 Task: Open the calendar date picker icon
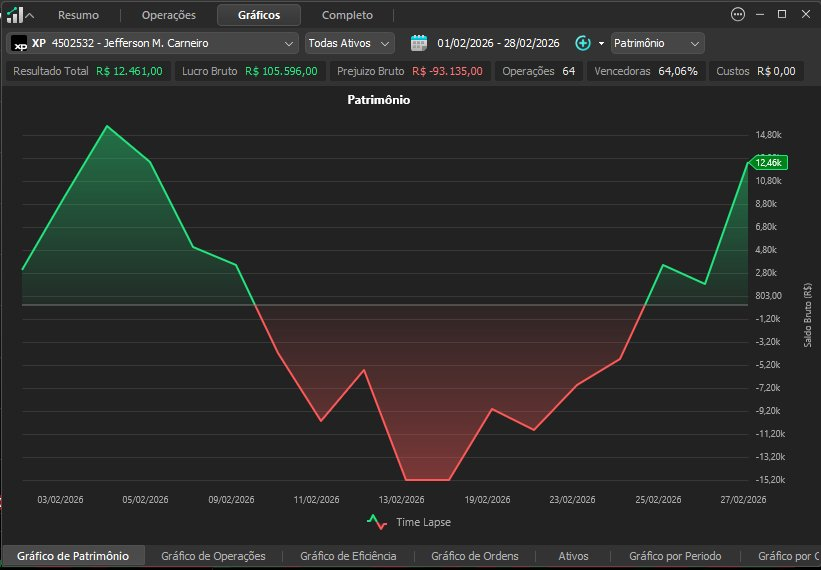pos(419,43)
